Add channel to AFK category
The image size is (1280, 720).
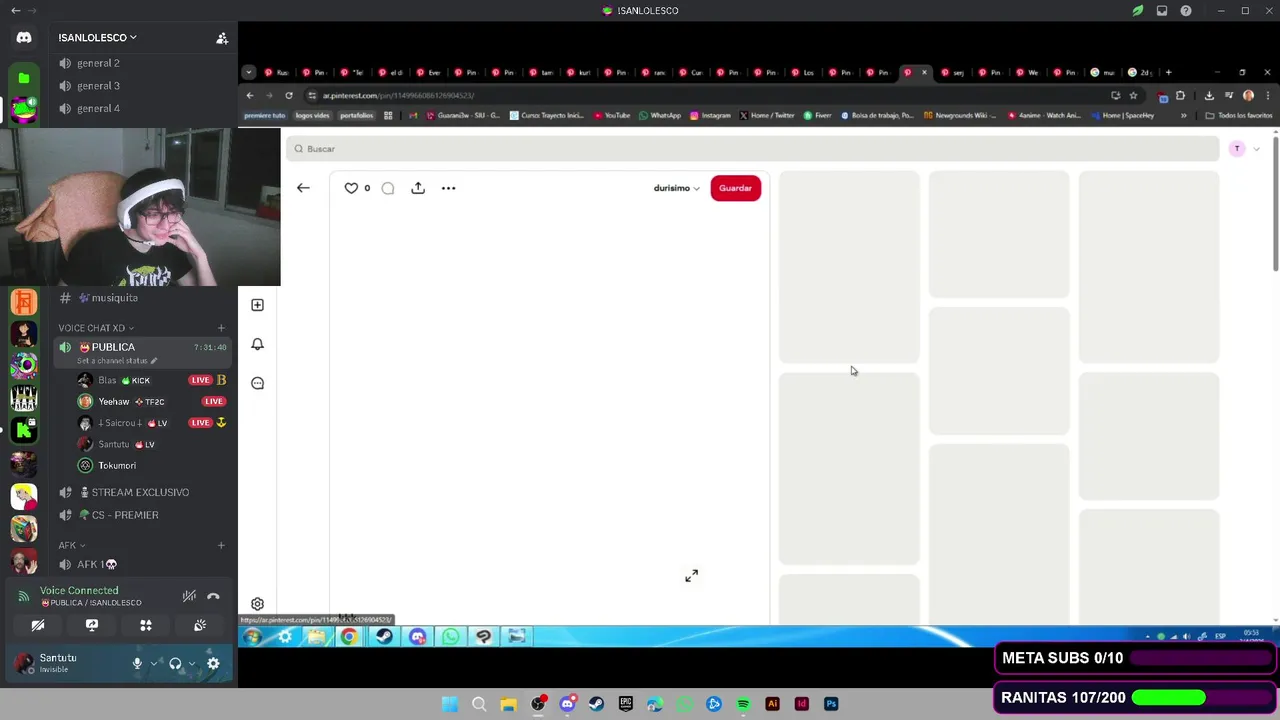pos(221,545)
